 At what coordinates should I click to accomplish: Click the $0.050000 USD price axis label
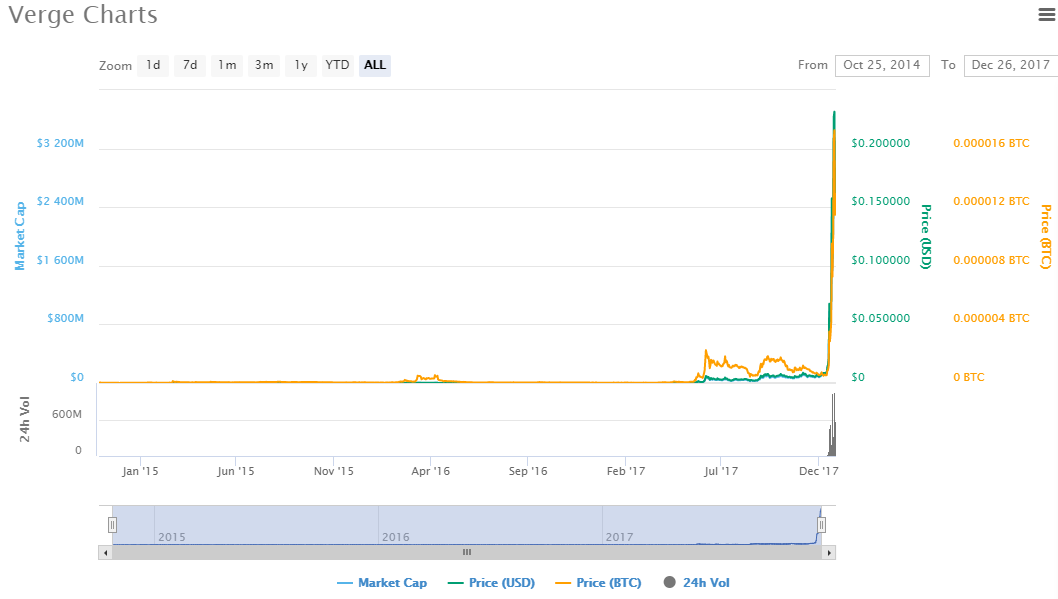(x=881, y=318)
